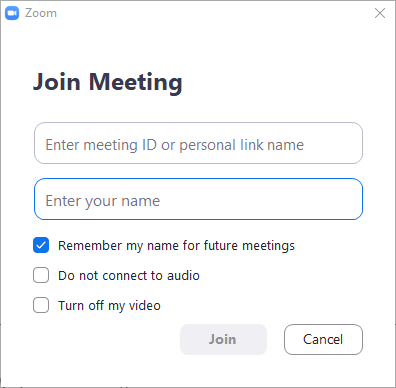This screenshot has height=388, width=396.
Task: Click the Do not connect to audio label
Action: coord(129,276)
